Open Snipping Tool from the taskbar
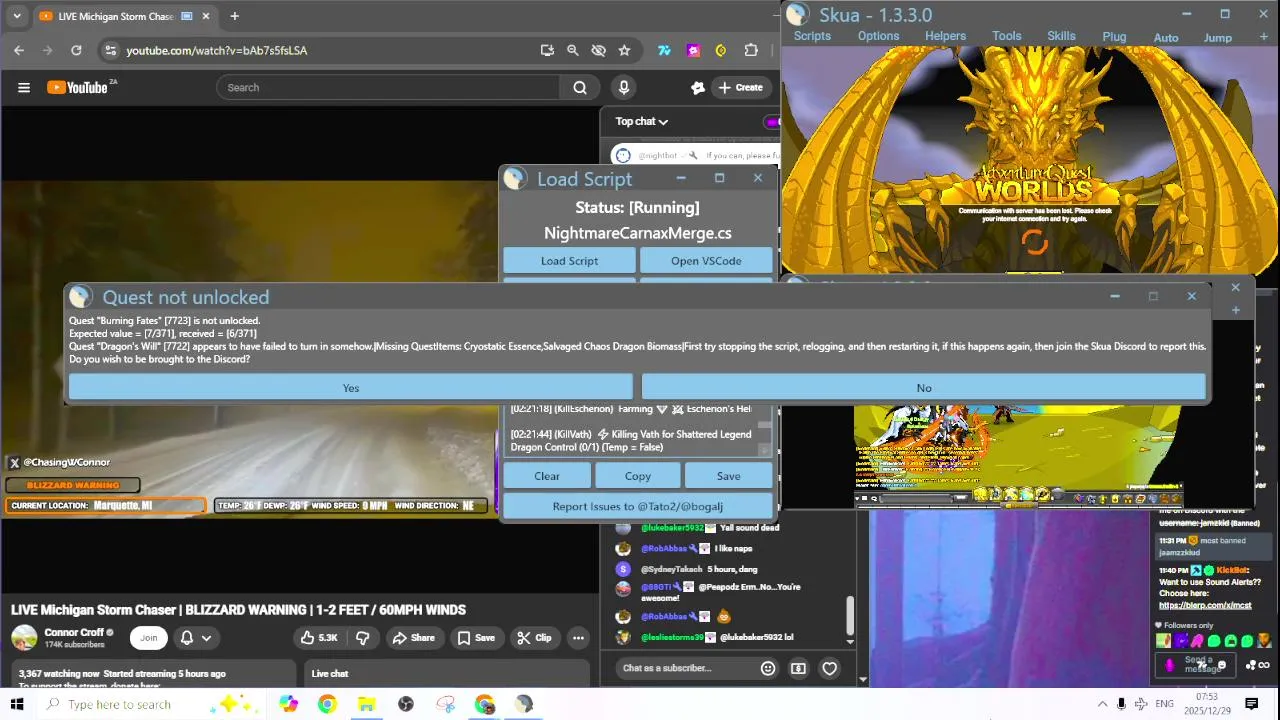1280x720 pixels. (x=445, y=704)
